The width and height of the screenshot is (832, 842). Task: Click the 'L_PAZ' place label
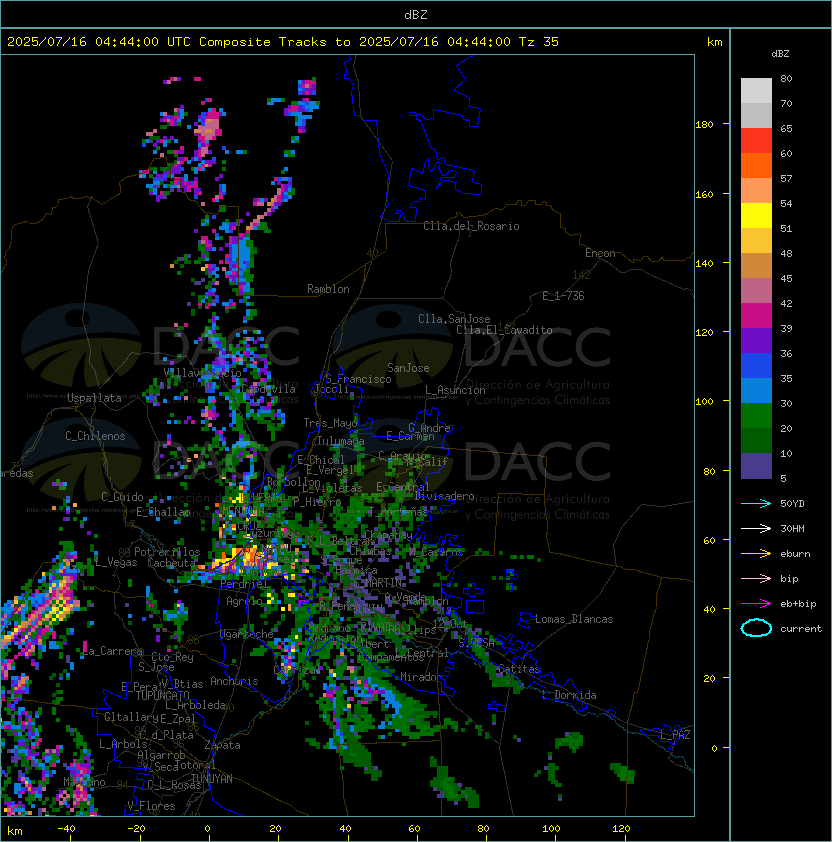pos(675,735)
